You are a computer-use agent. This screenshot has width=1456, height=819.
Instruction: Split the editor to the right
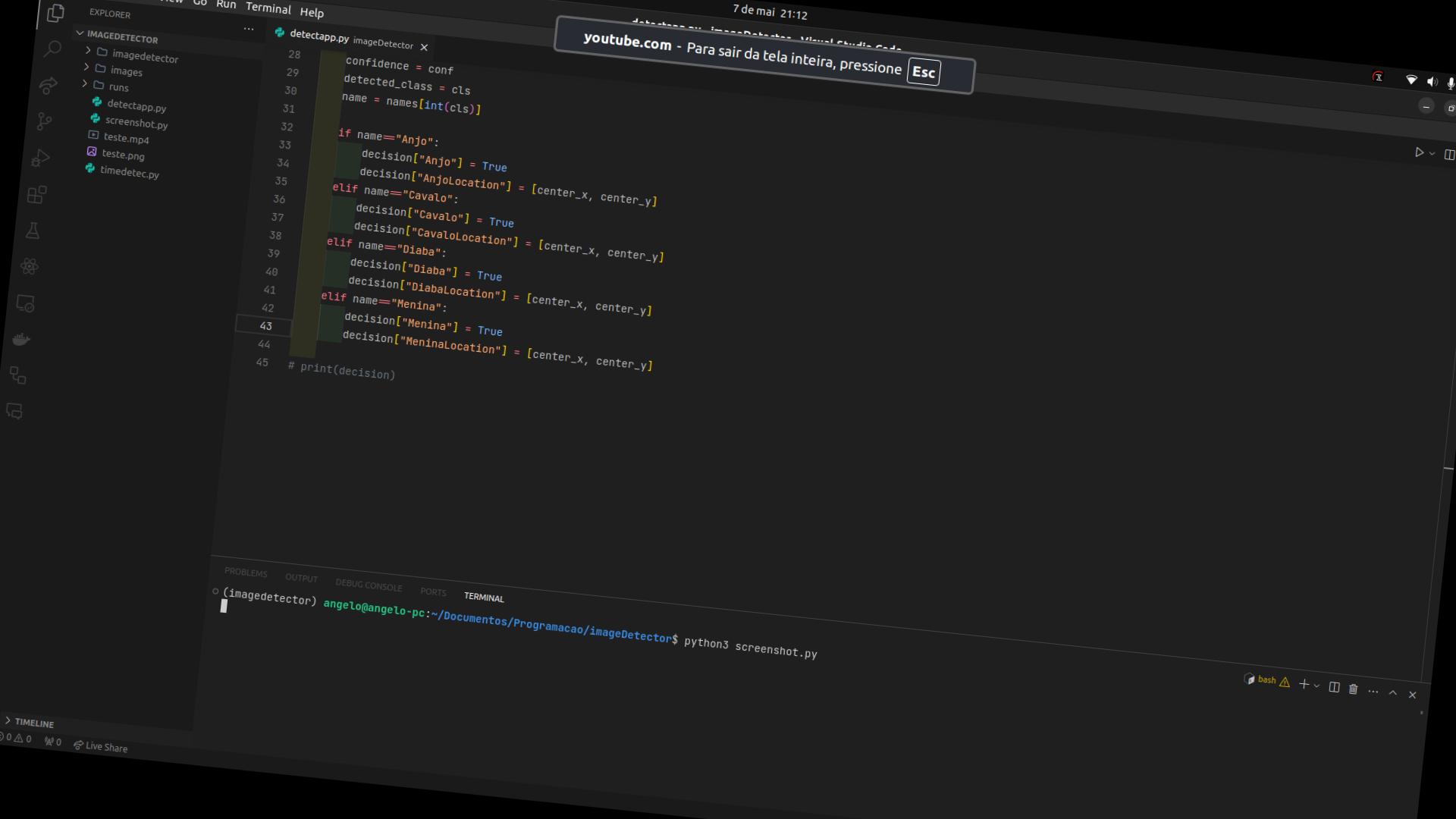[x=1449, y=155]
